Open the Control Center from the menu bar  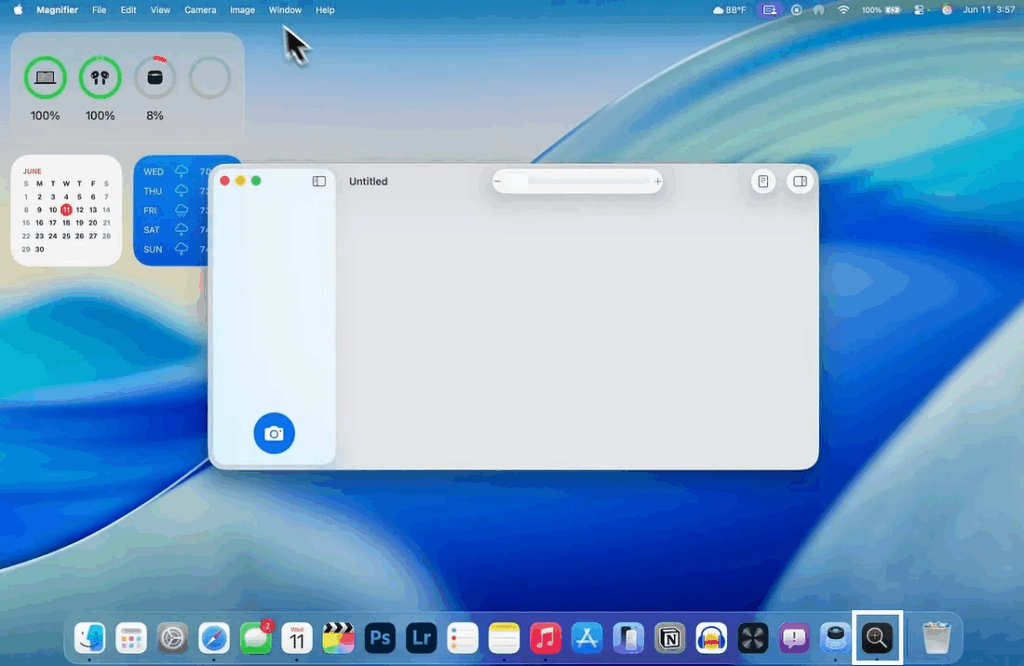919,10
